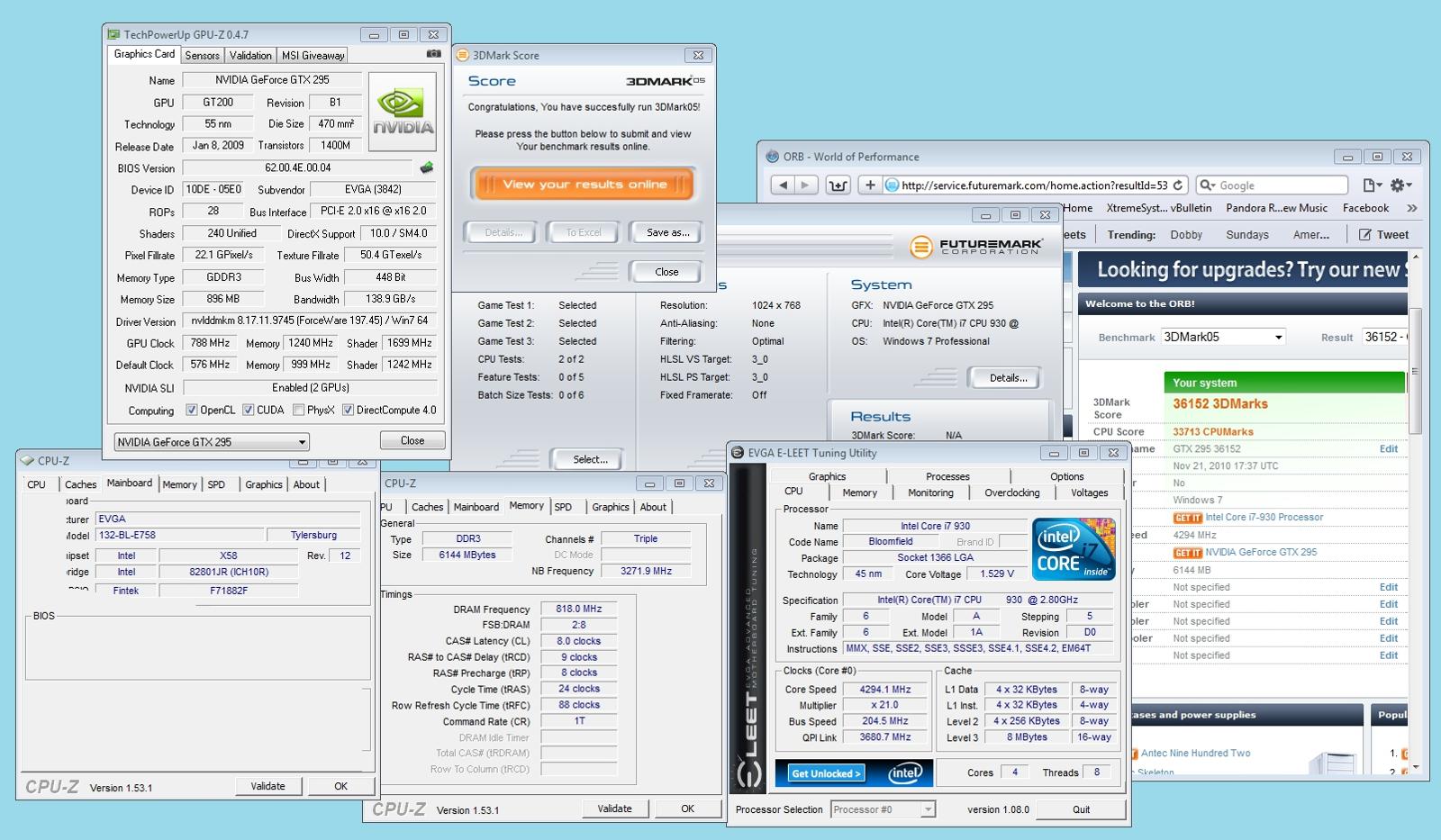Click Validate in the CPU-Z Memory window

click(x=614, y=808)
